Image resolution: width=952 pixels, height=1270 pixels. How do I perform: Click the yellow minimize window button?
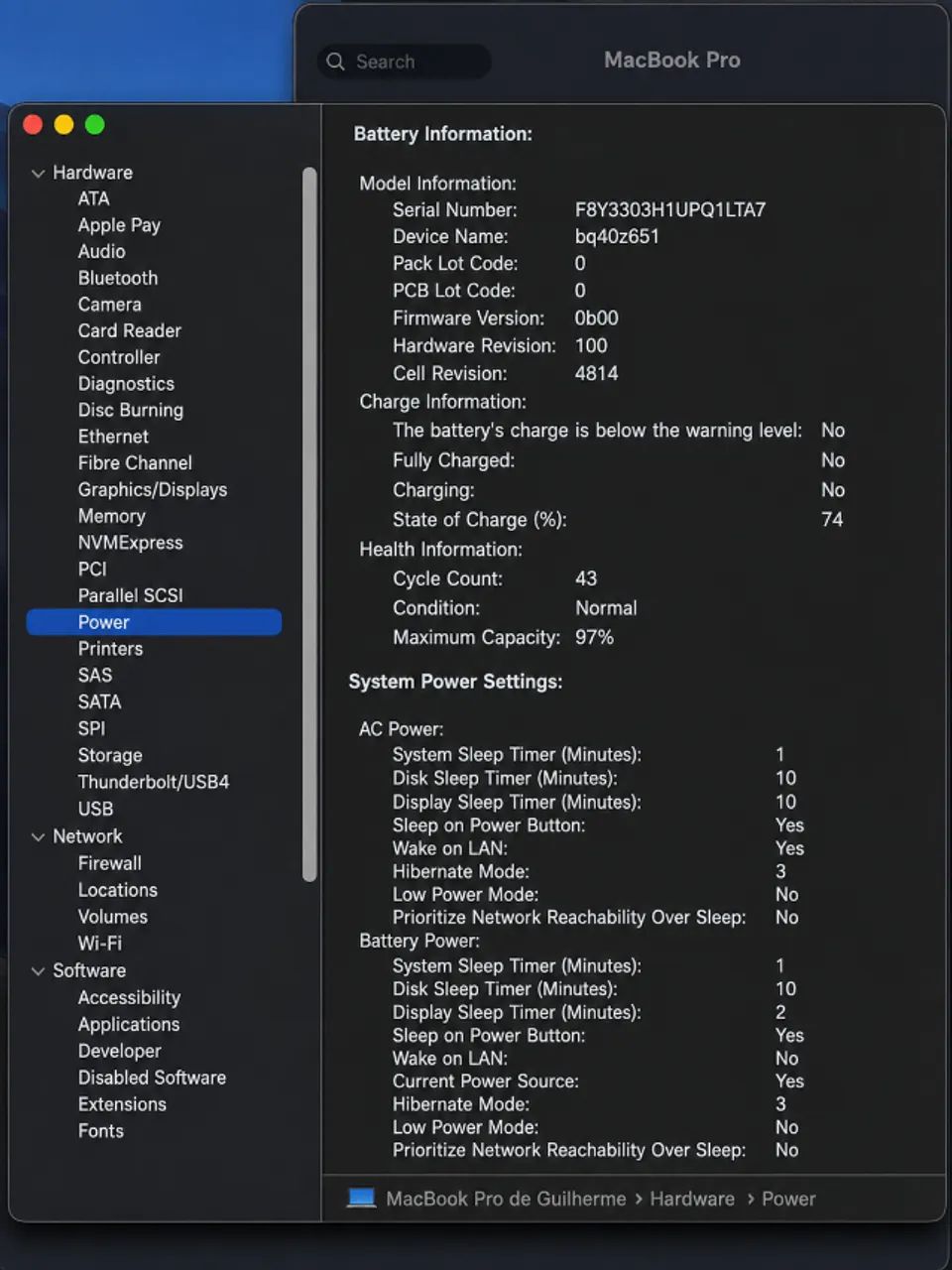click(x=63, y=125)
